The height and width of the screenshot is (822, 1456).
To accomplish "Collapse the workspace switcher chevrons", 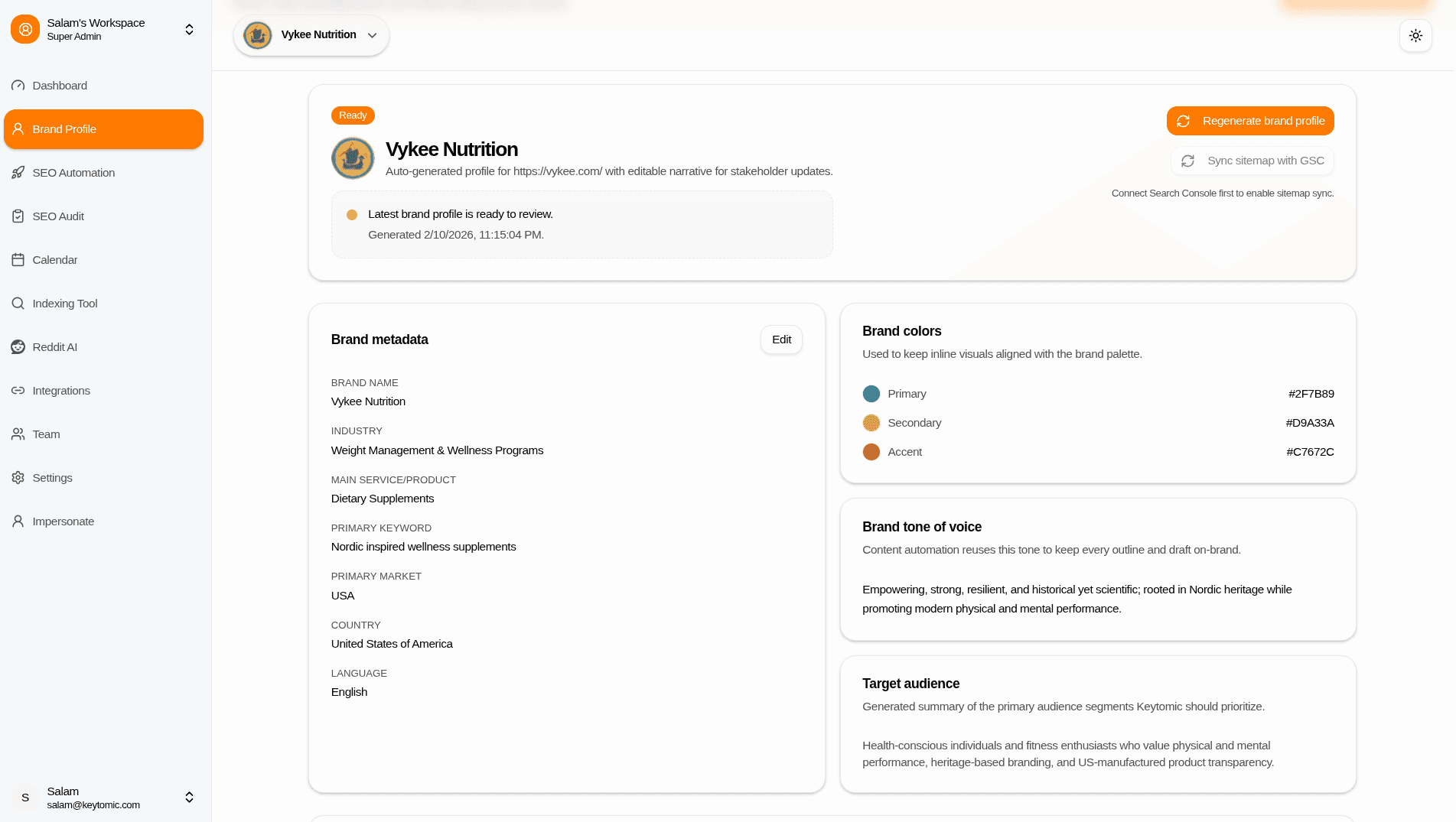I will (x=188, y=29).
